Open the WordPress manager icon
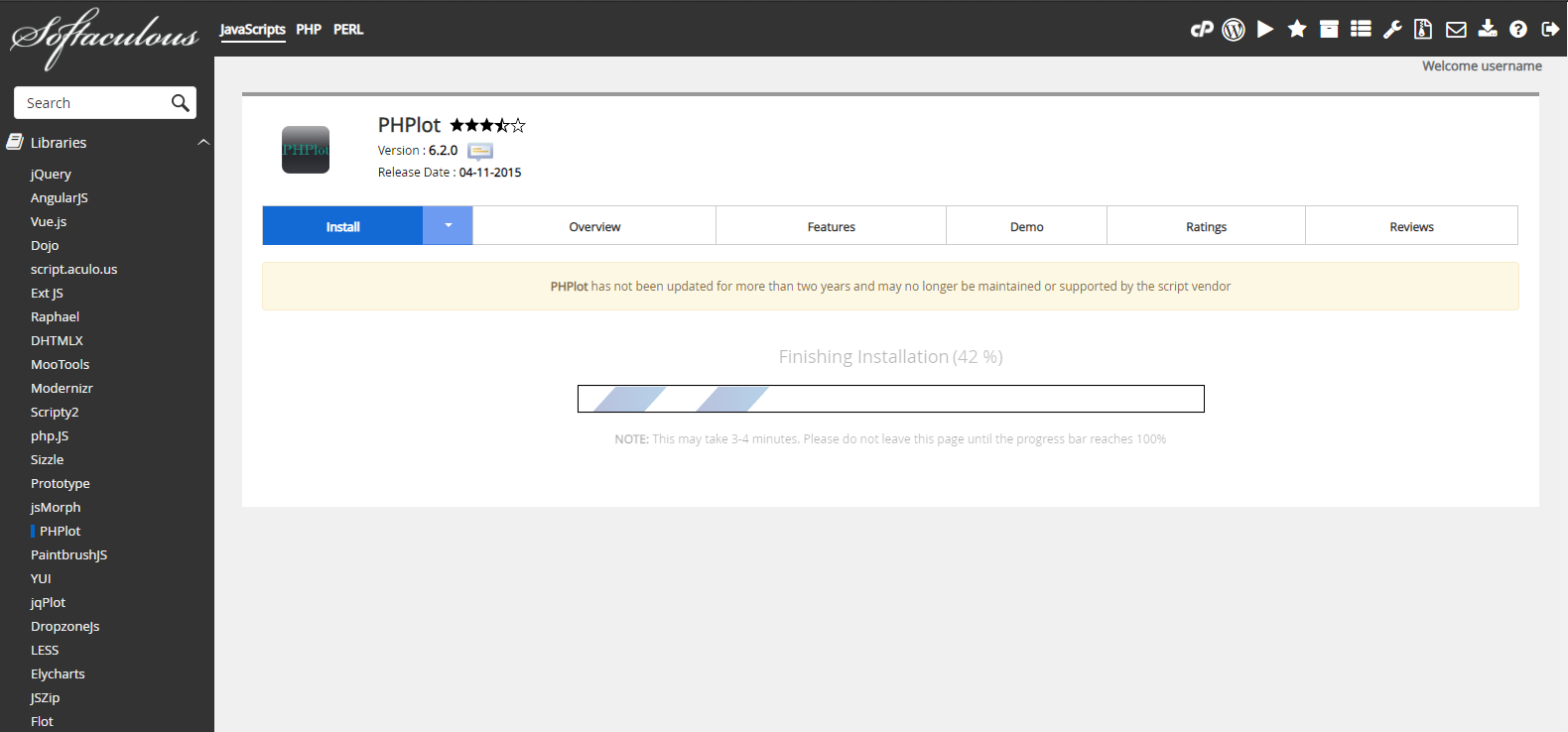The height and width of the screenshot is (732, 1568). click(x=1234, y=30)
